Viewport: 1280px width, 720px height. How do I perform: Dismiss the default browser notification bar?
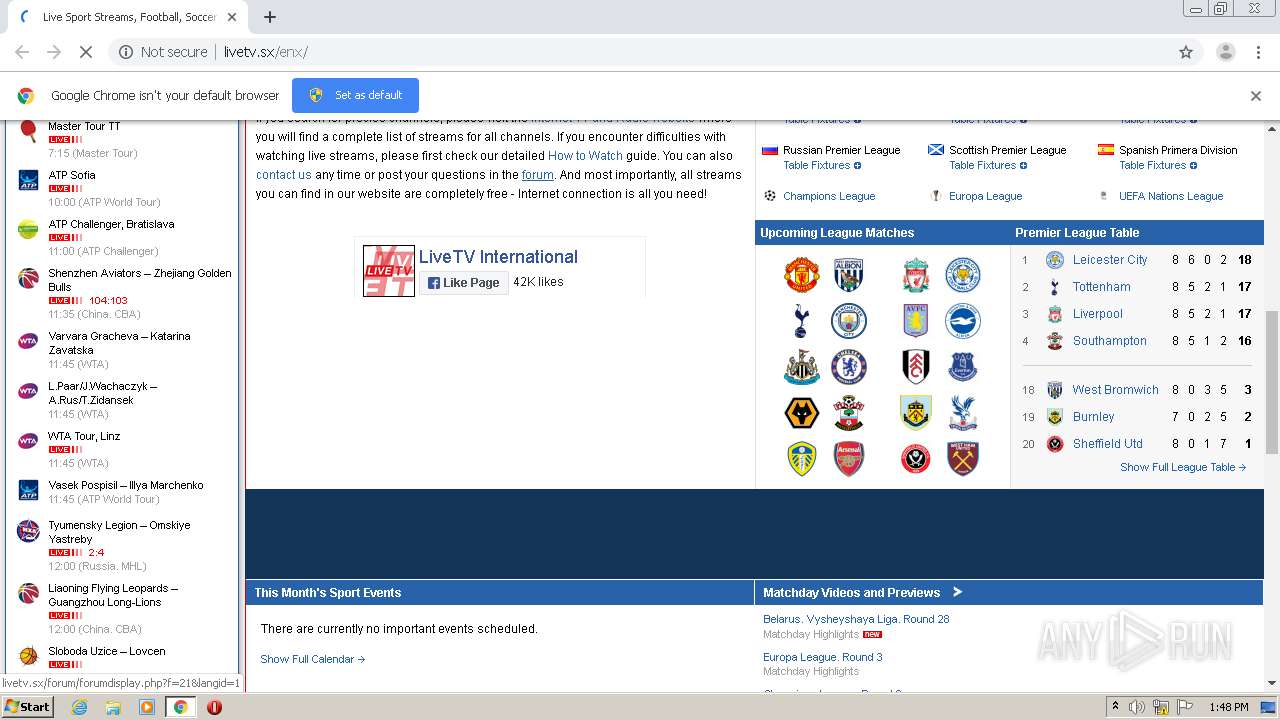tap(1256, 96)
